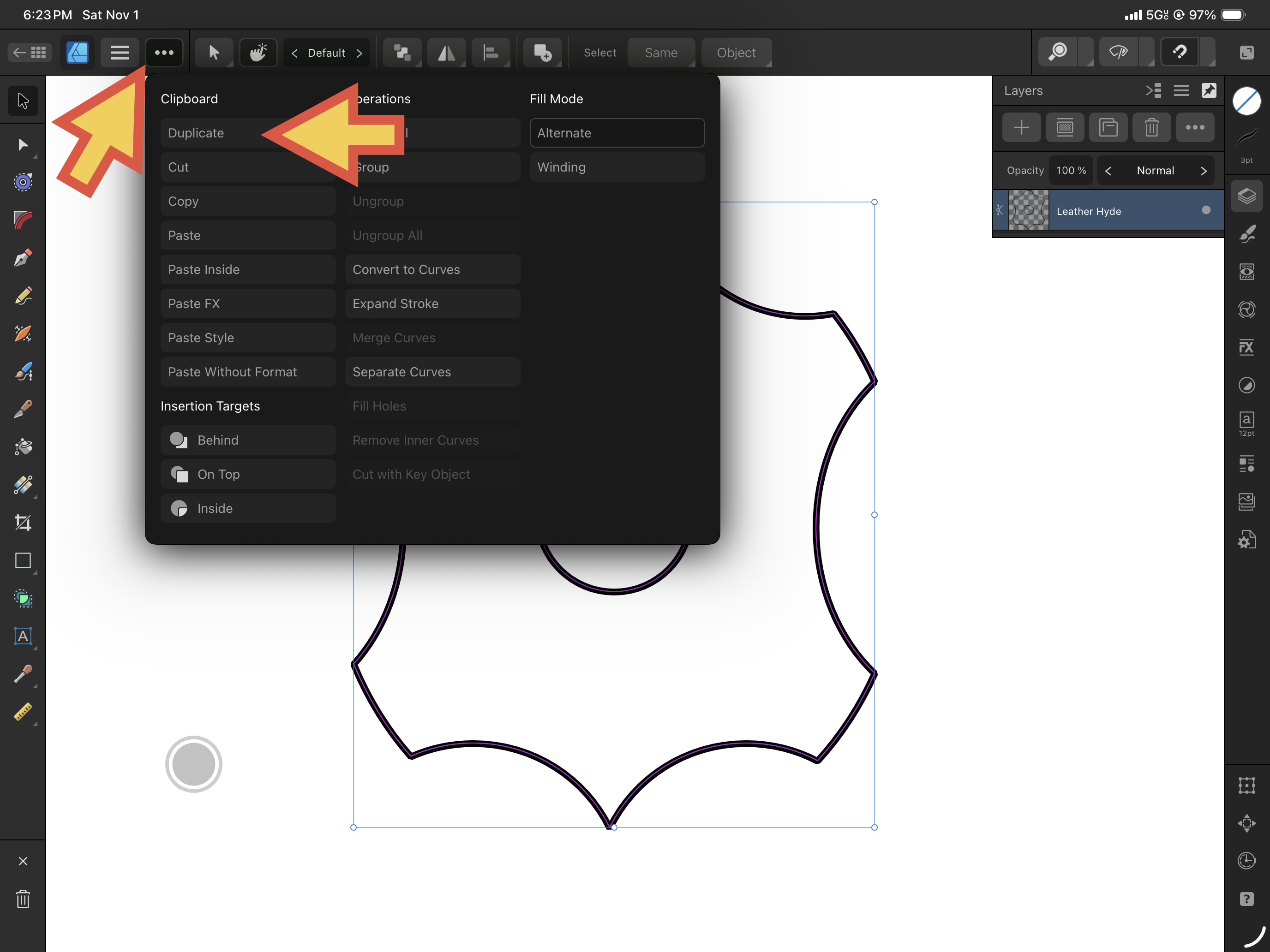The height and width of the screenshot is (952, 1270).
Task: Go to next blend mode after Normal
Action: point(1204,171)
